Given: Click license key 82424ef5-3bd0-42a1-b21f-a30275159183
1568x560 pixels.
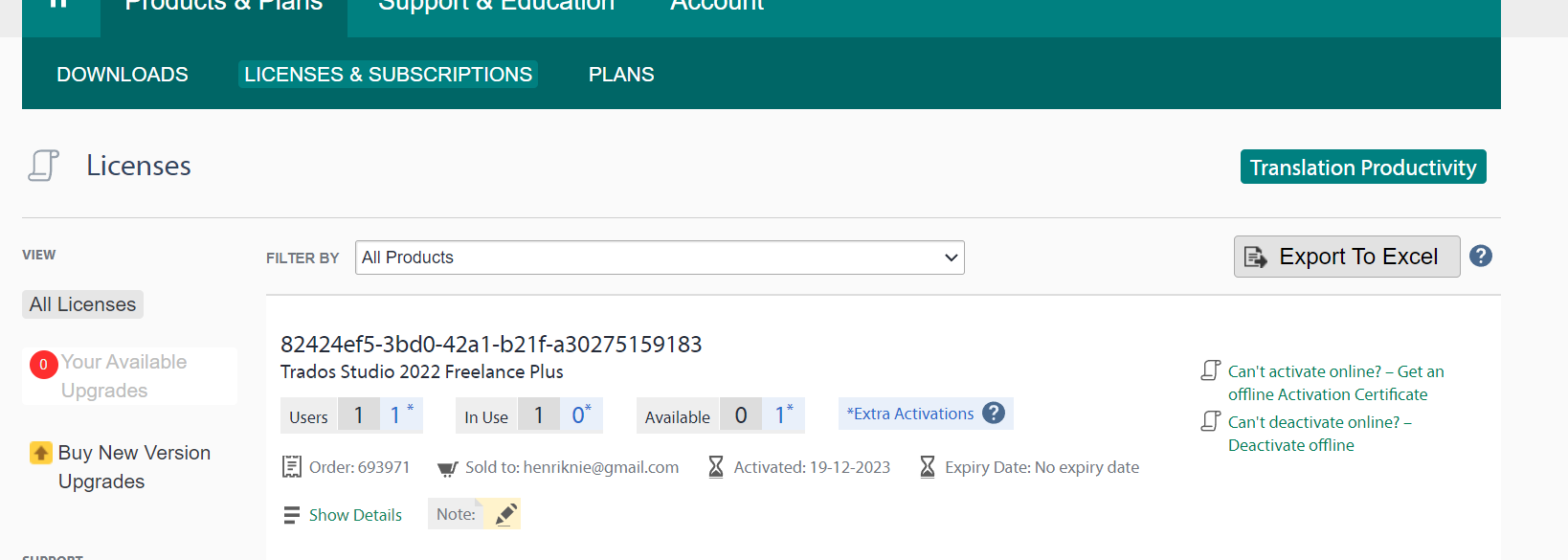Looking at the screenshot, I should [491, 344].
